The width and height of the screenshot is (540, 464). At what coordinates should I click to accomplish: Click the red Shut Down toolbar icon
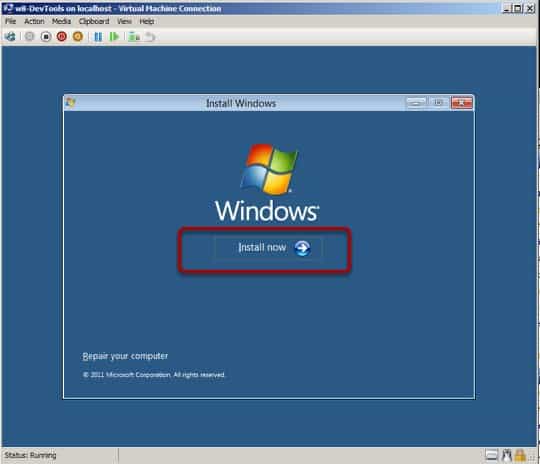coord(62,37)
